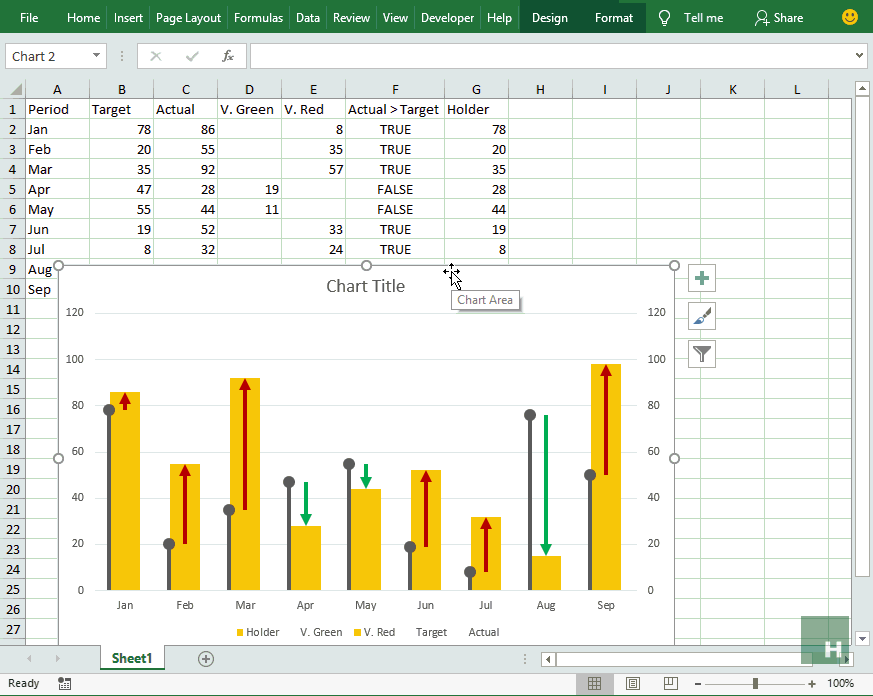The image size is (873, 696).
Task: Click the top-middle chart resize handle
Action: point(366,265)
